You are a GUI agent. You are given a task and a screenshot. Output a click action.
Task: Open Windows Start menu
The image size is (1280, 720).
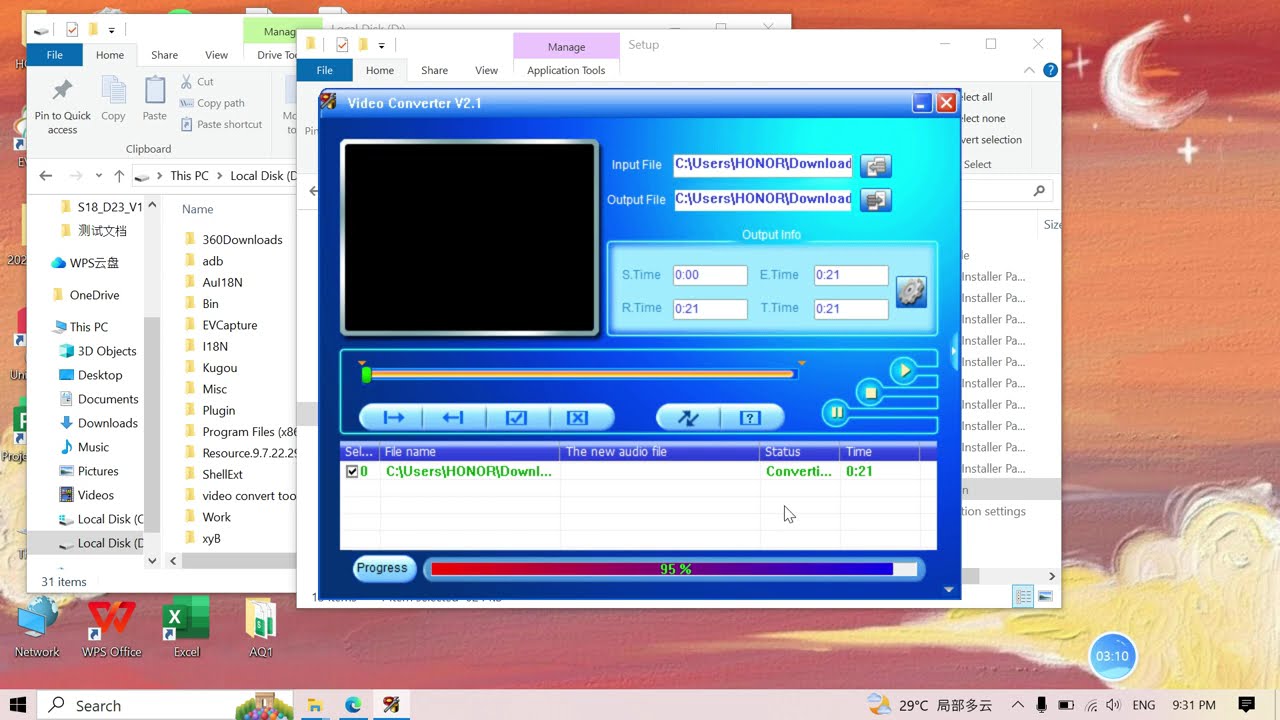tap(18, 705)
